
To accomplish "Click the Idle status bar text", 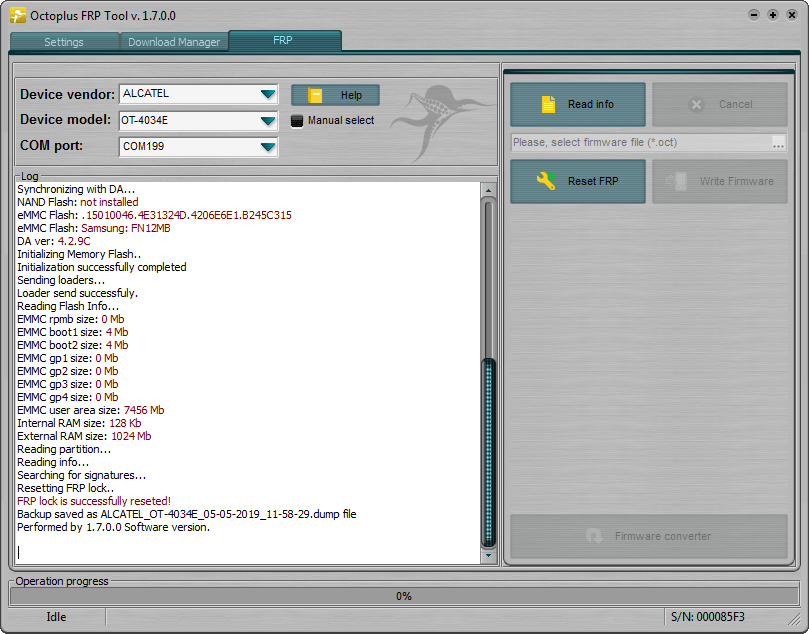I will click(56, 617).
